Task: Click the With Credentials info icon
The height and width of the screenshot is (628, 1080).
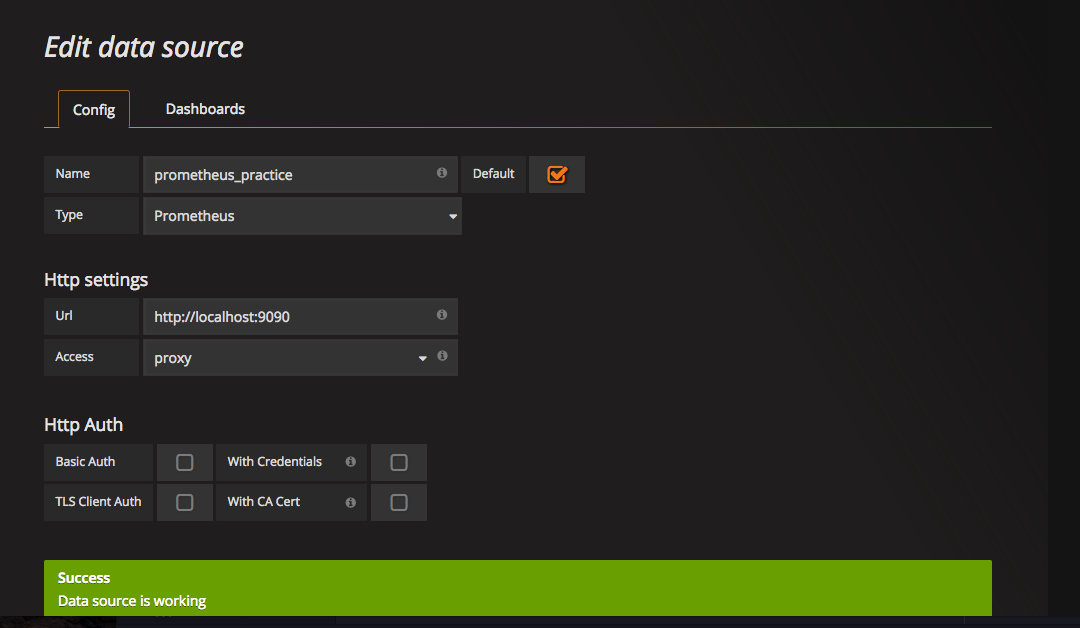Action: [350, 462]
